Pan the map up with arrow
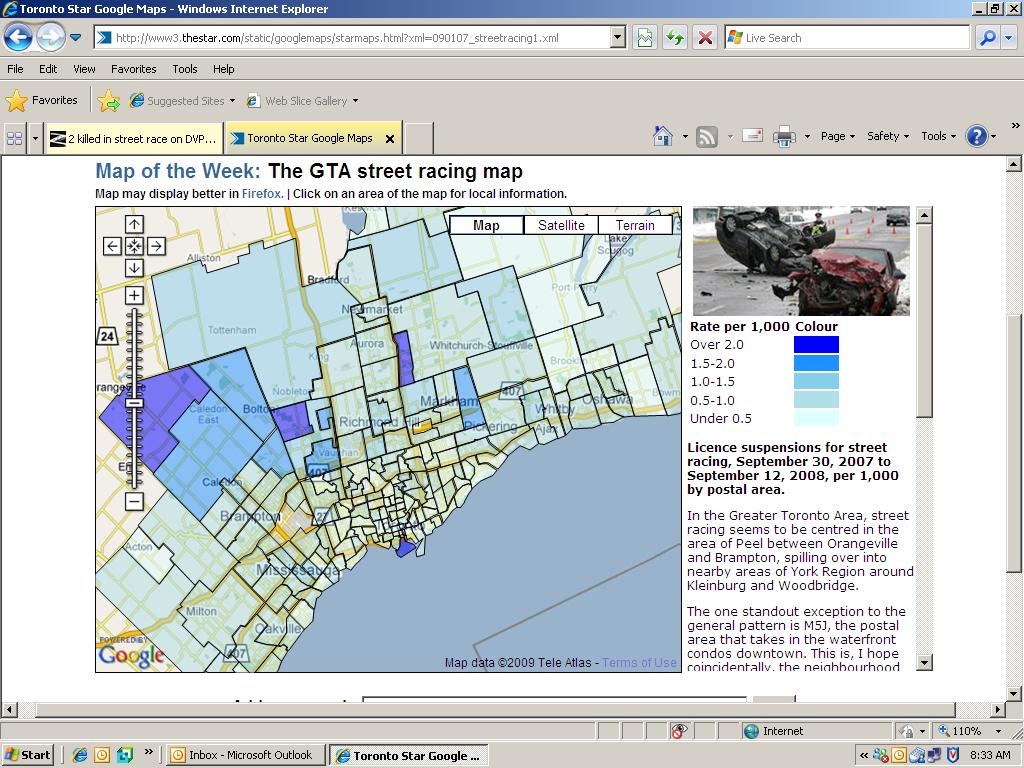Screen dimensions: 1024x768 pos(134,225)
